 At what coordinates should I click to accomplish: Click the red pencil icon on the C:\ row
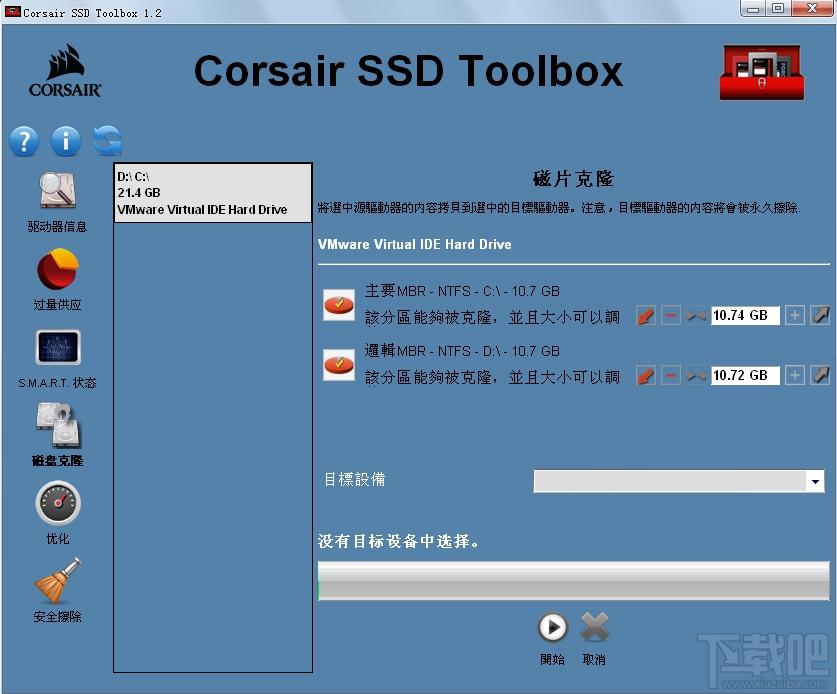click(645, 316)
